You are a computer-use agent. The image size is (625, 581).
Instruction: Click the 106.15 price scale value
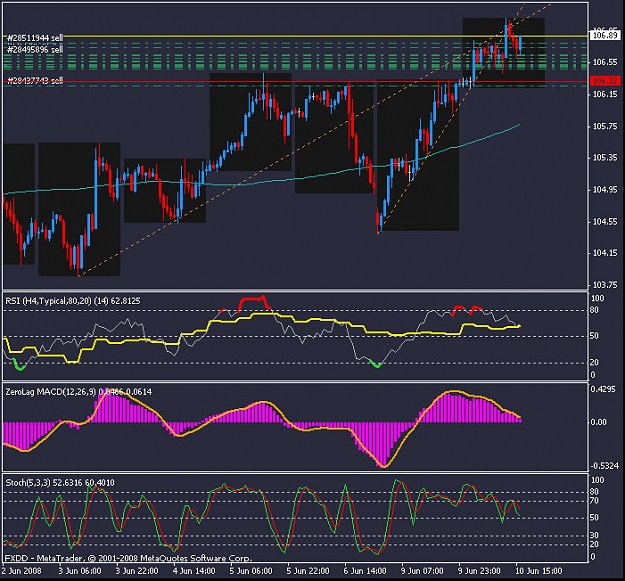point(605,94)
